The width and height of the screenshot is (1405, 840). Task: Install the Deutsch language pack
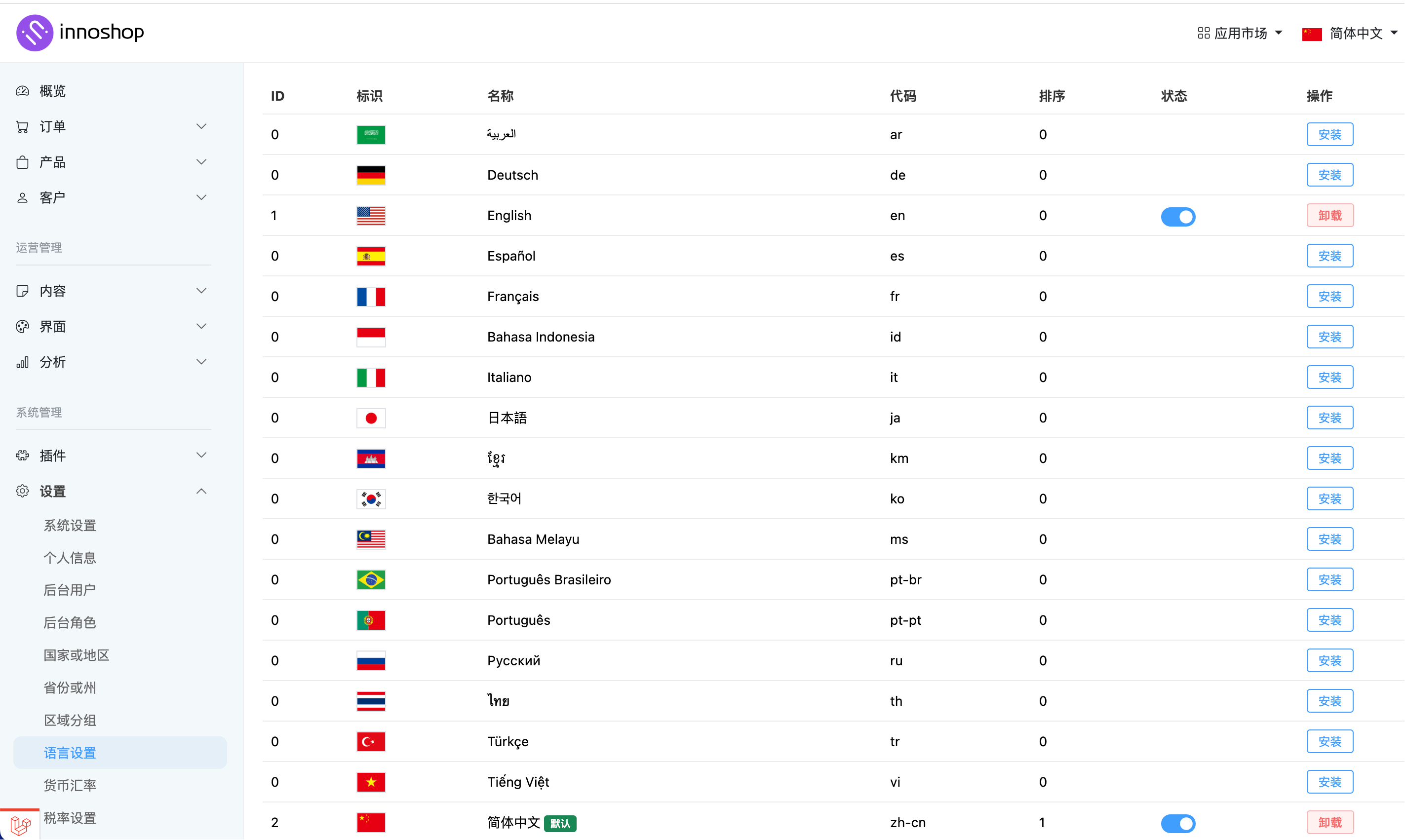click(1329, 175)
